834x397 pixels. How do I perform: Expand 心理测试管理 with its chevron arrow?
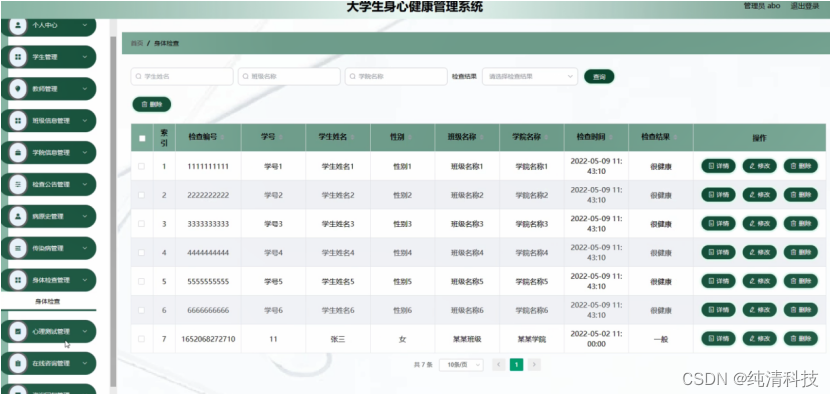point(85,332)
